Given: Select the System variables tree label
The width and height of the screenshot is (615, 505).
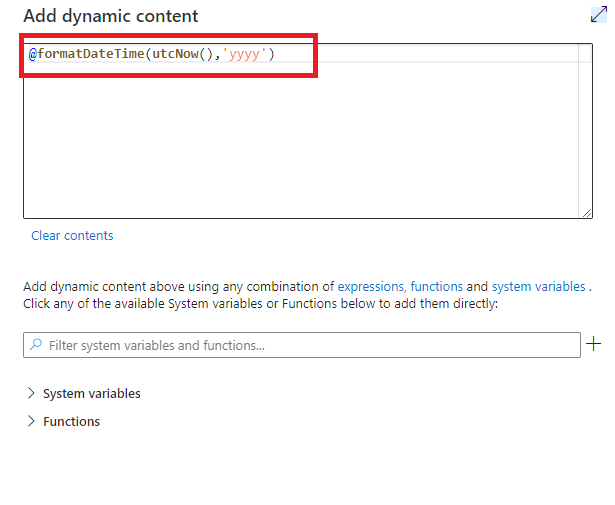Looking at the screenshot, I should [91, 393].
